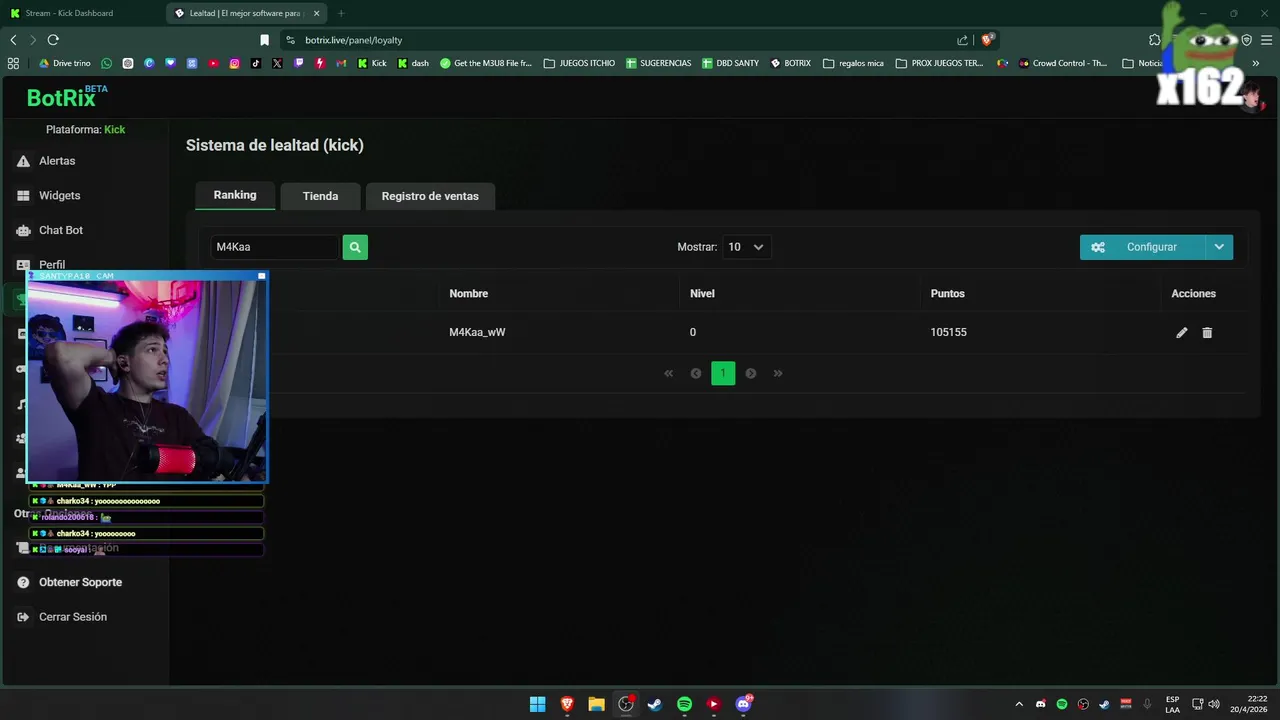Open TikTok bookmark icon
1280x720 pixels.
pos(256,63)
